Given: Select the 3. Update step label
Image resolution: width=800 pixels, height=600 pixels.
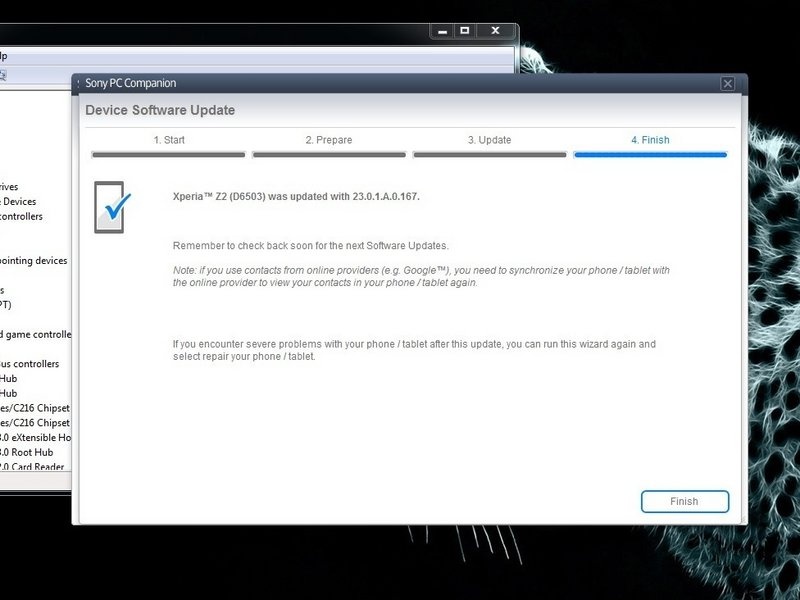Looking at the screenshot, I should pos(489,140).
